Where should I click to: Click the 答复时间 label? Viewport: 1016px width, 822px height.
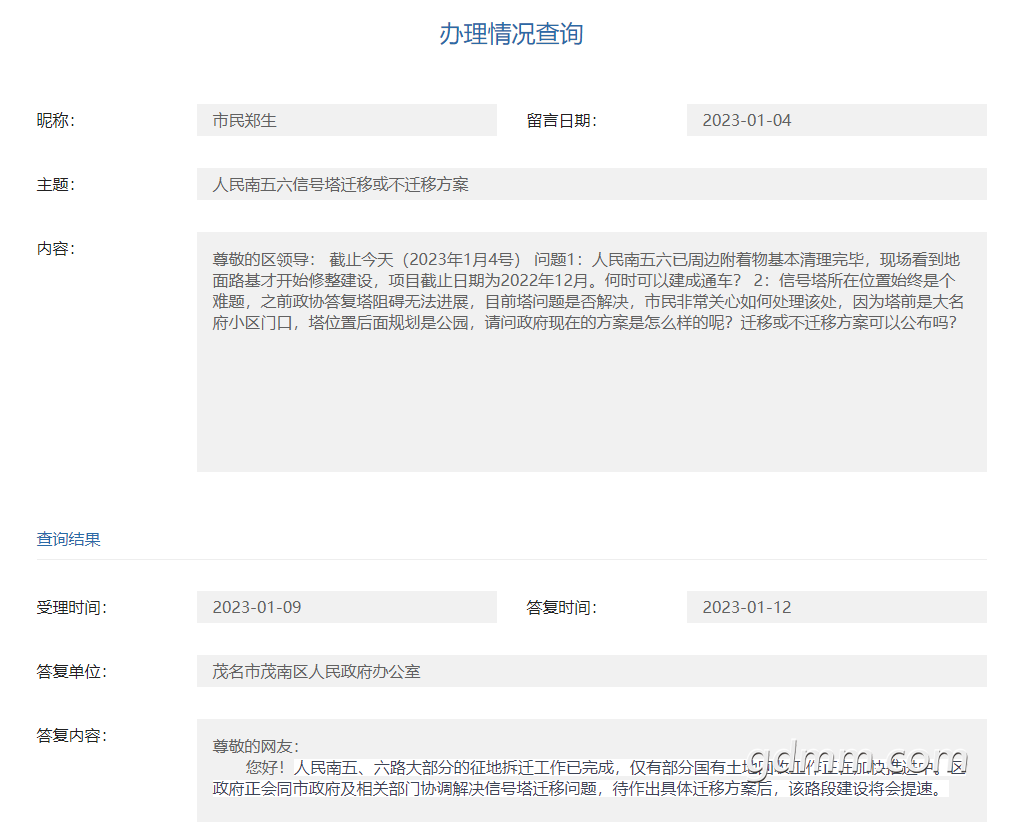pos(561,608)
